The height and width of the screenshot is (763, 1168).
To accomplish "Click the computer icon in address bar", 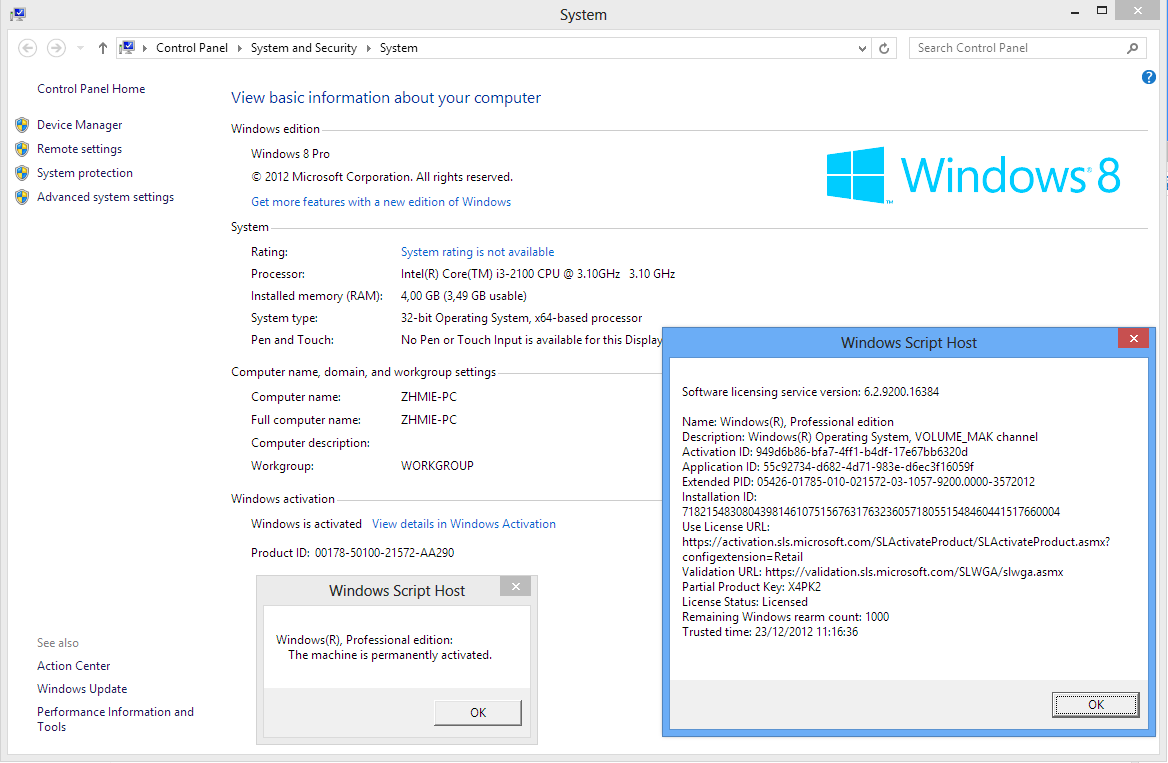I will [127, 48].
